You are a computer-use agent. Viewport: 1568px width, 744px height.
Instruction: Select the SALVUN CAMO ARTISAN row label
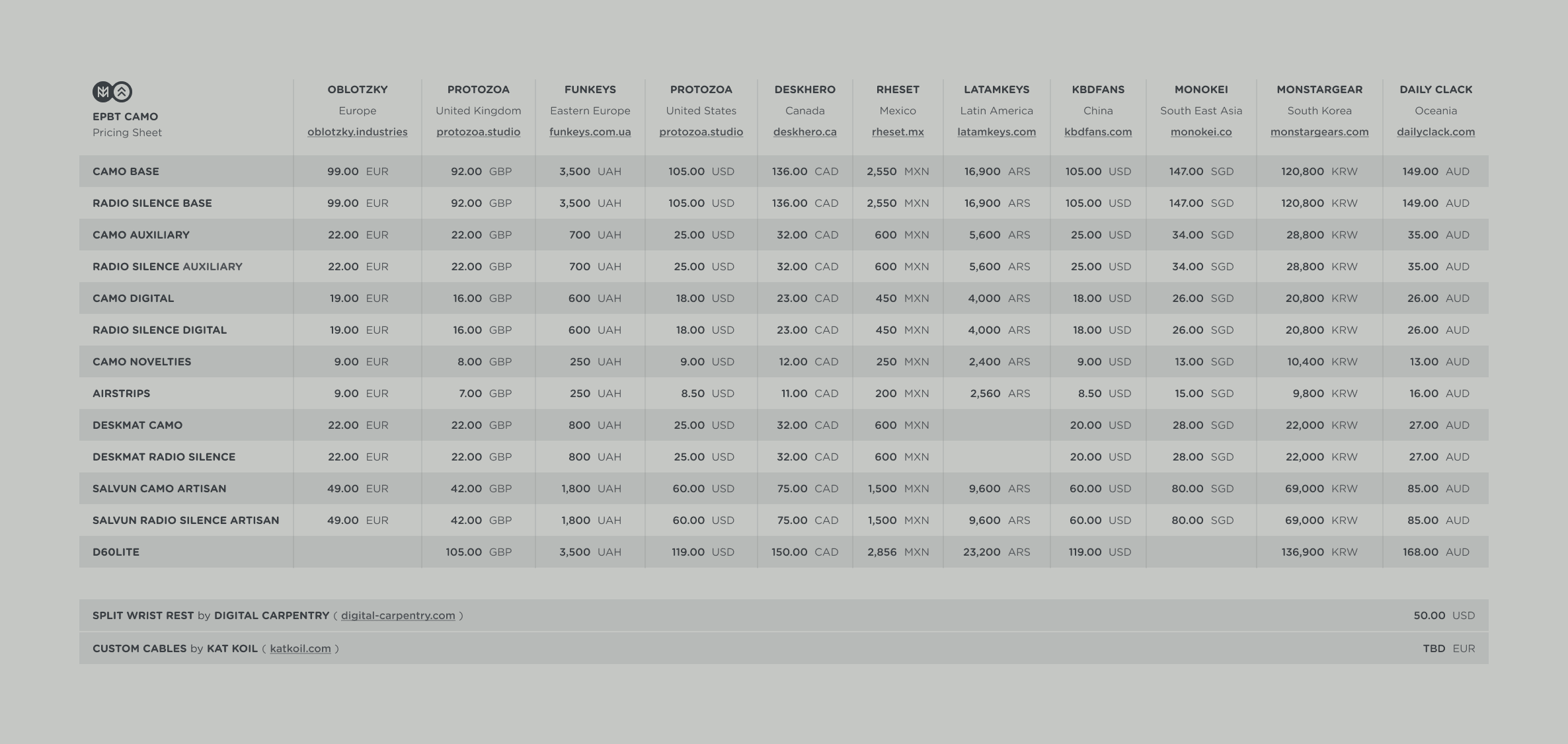159,489
